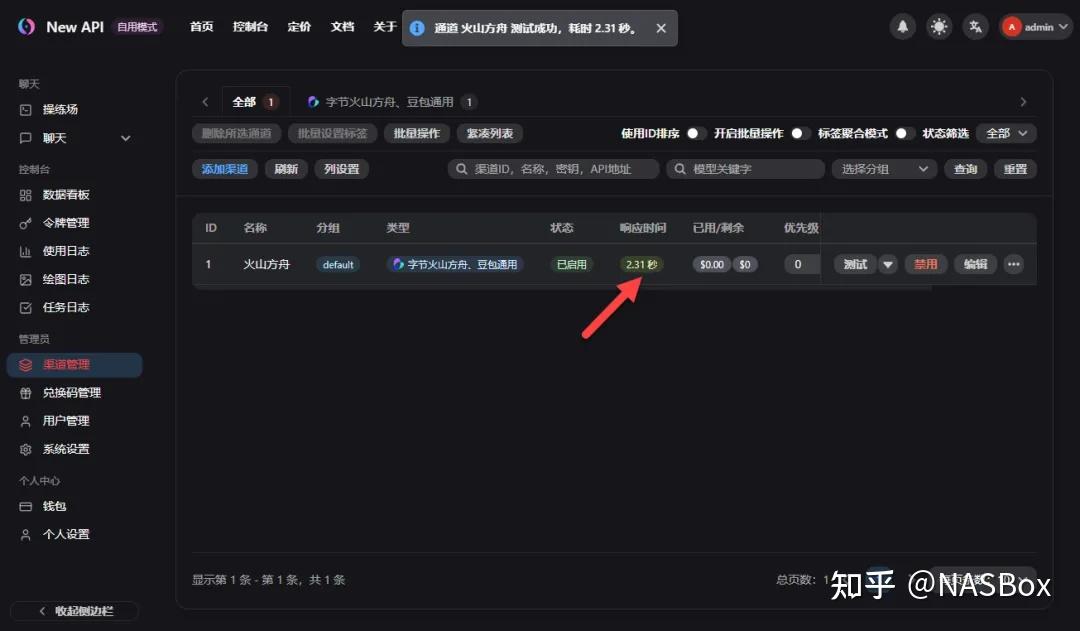The width and height of the screenshot is (1080, 631).
Task: Select the 全部 tab
Action: tap(254, 102)
